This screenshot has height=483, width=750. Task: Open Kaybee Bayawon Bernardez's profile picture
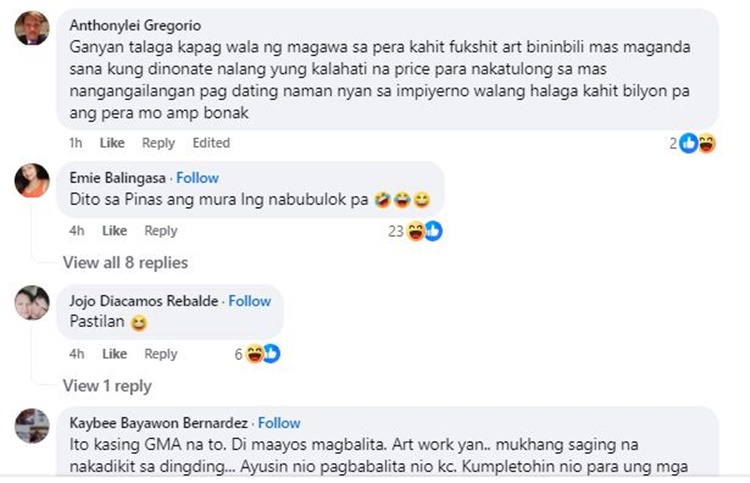(x=32, y=425)
